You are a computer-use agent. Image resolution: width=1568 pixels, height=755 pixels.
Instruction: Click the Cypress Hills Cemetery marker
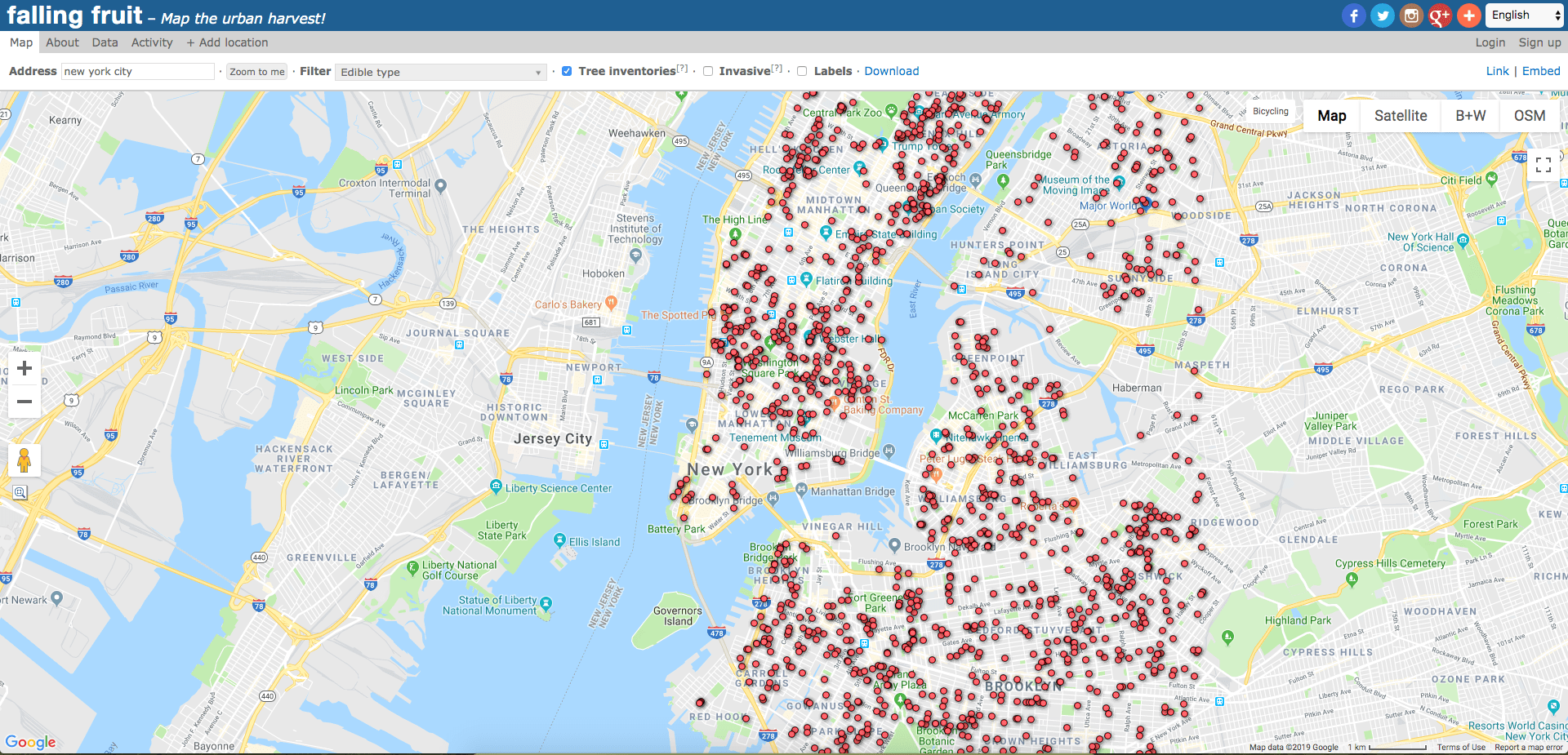click(x=1352, y=579)
